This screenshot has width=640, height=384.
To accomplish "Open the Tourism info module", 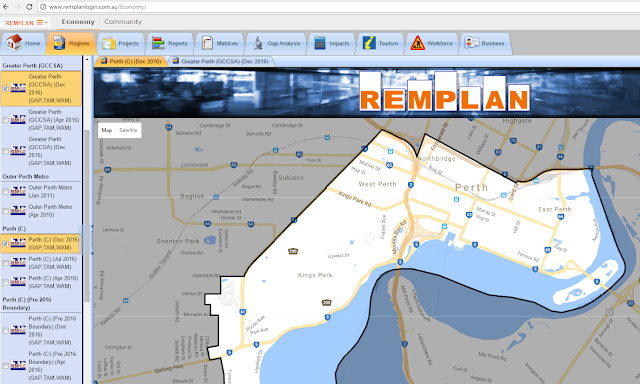I will (x=380, y=43).
